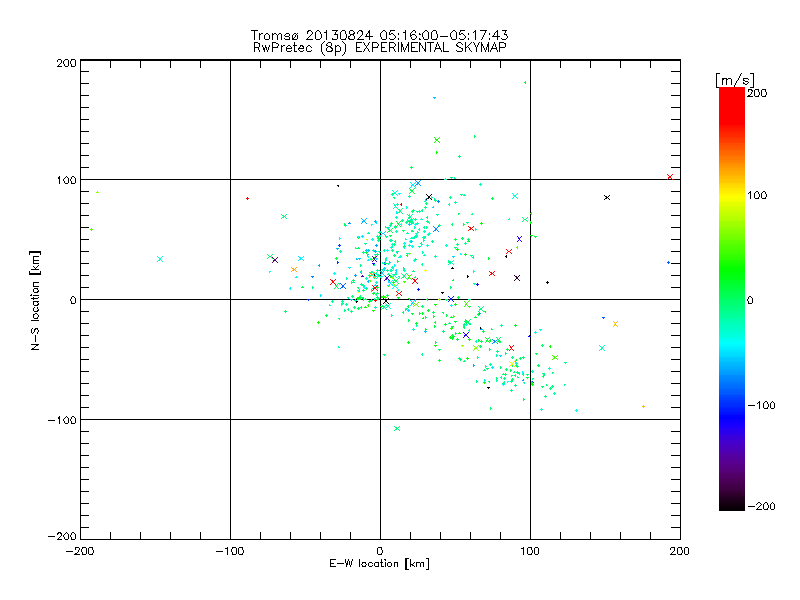Click the subtitle 'RwPretec (8p) EXPERIMENTAL SKYMAP'
Screen dimensions: 800x600
point(380,48)
